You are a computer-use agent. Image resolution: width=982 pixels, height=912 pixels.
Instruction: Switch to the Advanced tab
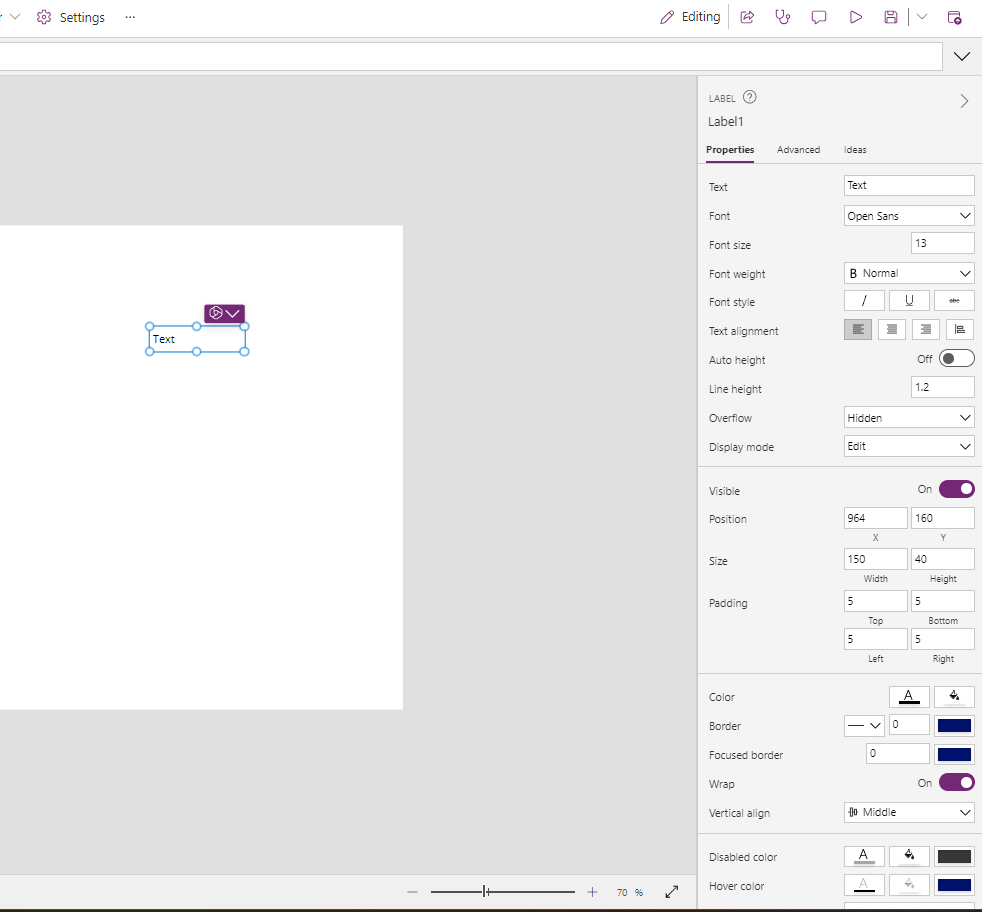[798, 150]
